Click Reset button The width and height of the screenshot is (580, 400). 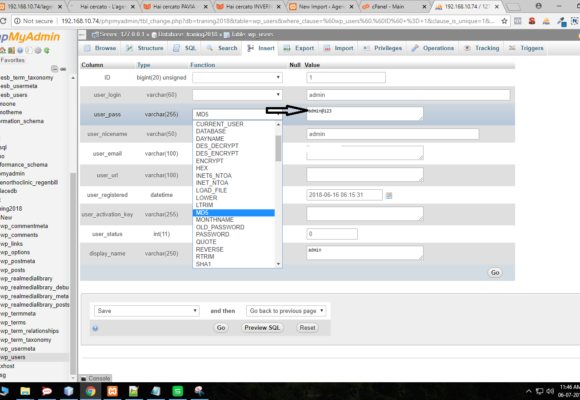pyautogui.click(x=307, y=328)
